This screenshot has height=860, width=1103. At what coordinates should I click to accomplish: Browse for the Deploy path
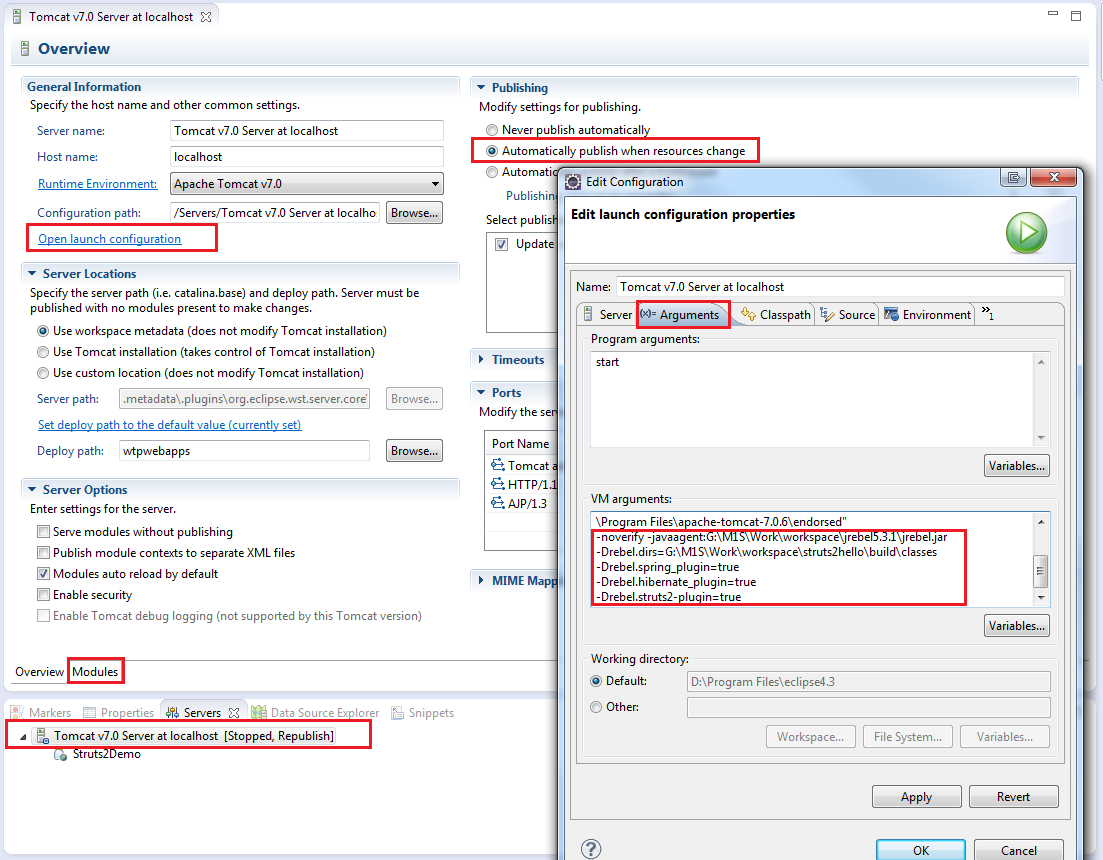click(414, 451)
